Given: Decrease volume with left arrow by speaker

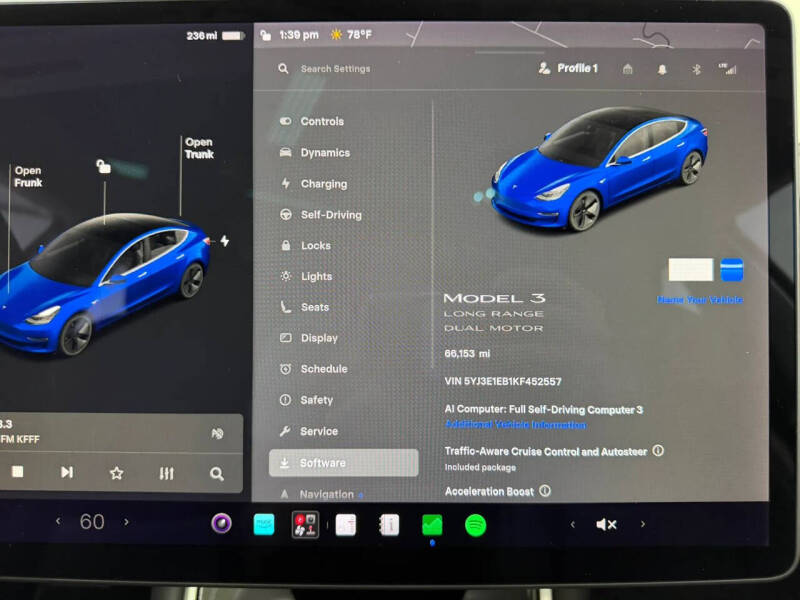Looking at the screenshot, I should coord(572,524).
